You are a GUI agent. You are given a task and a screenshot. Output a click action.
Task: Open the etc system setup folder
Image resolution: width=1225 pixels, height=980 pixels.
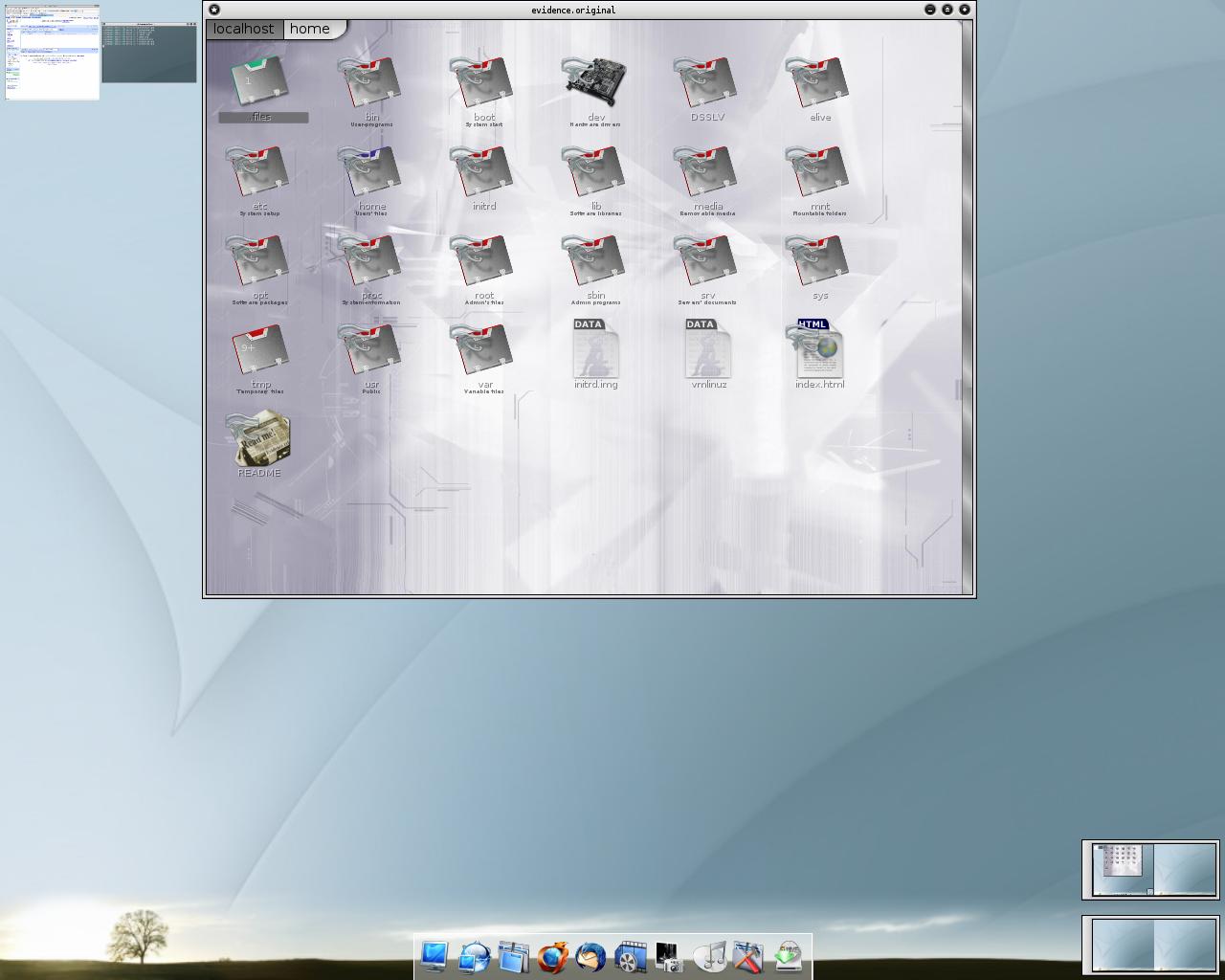[257, 172]
